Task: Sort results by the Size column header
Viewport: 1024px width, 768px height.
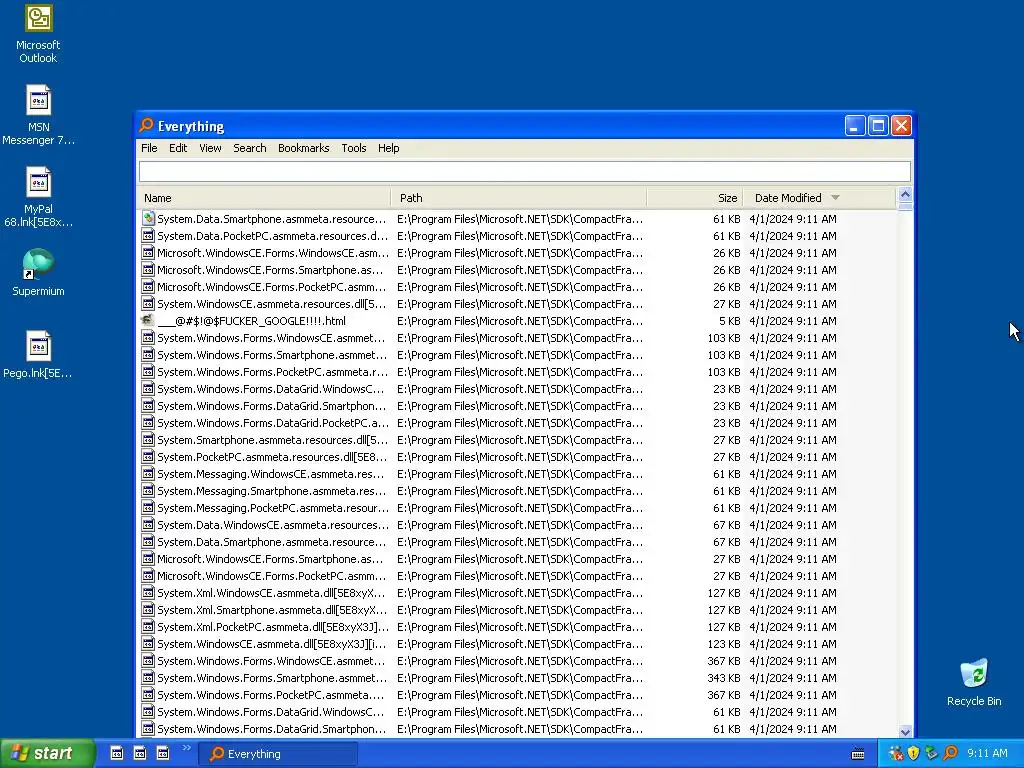Action: [695, 198]
